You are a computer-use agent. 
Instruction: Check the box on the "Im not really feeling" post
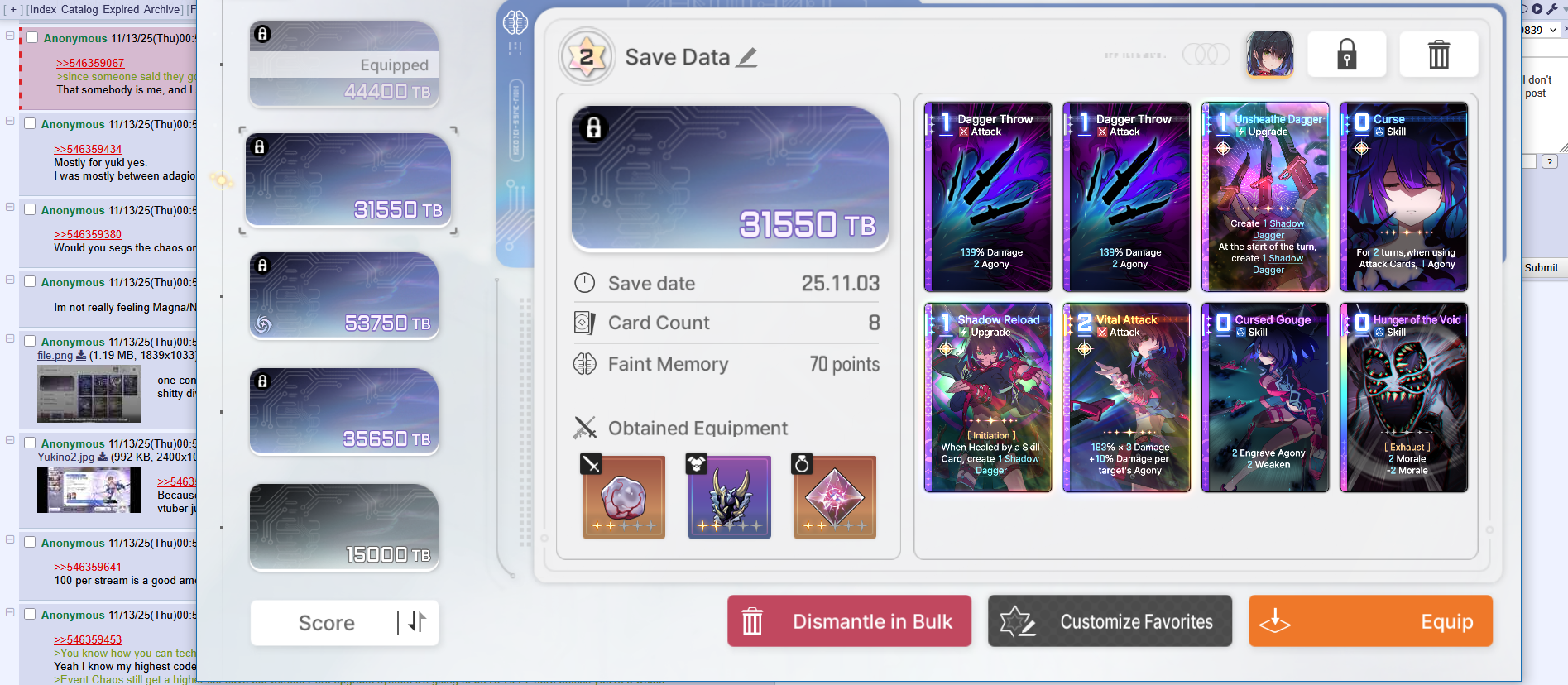tap(30, 281)
